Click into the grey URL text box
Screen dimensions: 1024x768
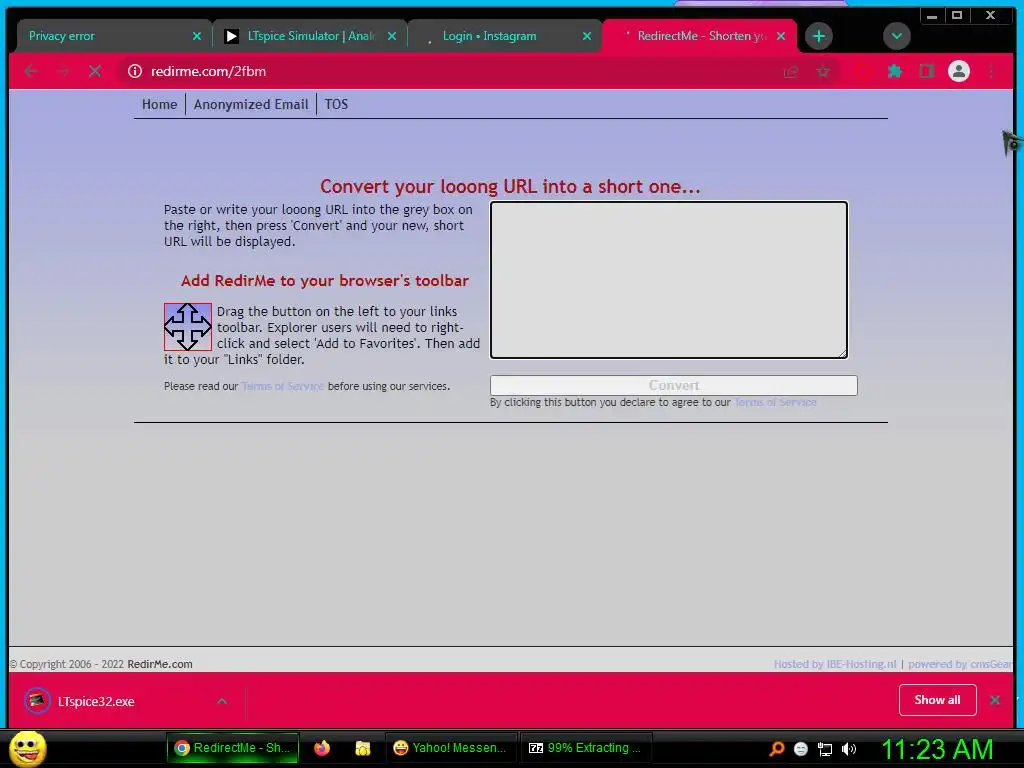pyautogui.click(x=669, y=280)
